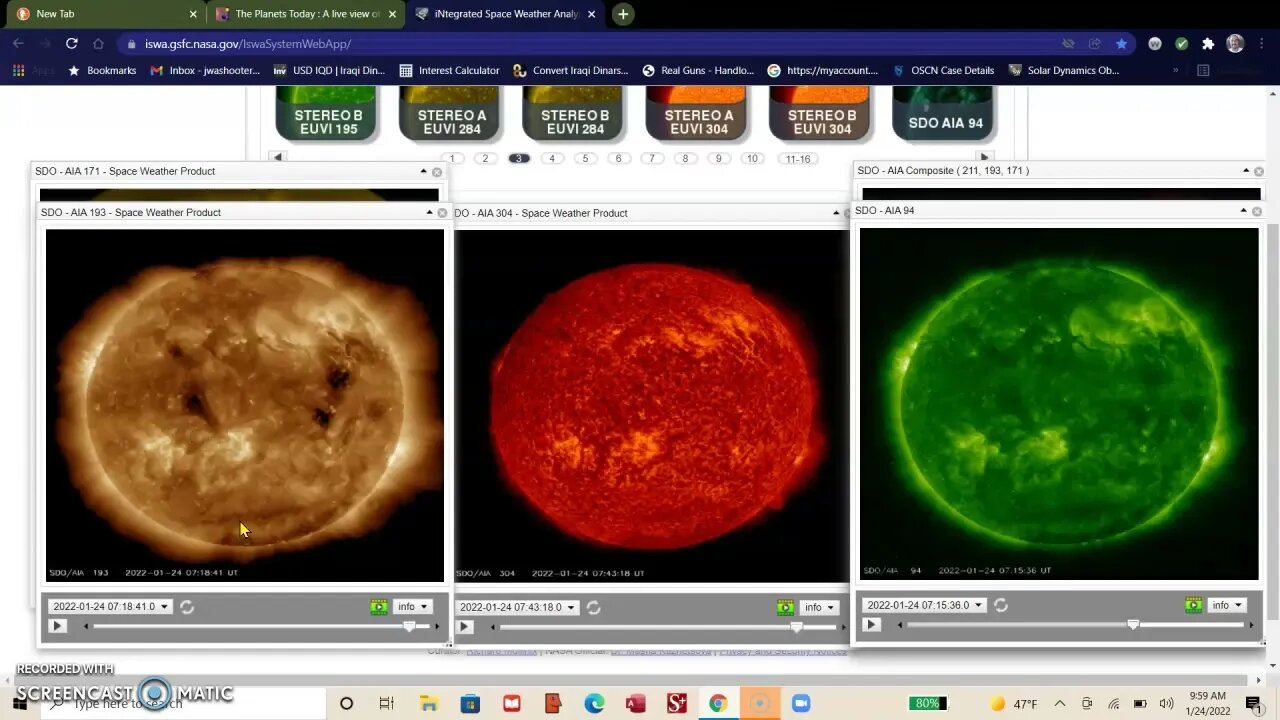
Task: Open Chrome extensions puzzle icon
Action: point(1208,44)
